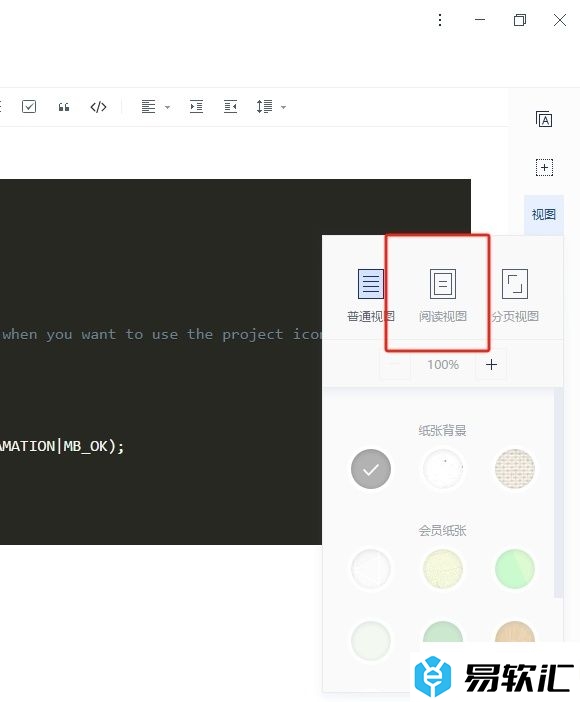The width and height of the screenshot is (580, 702).
Task: Open the text format sidebar icon
Action: coord(544,119)
